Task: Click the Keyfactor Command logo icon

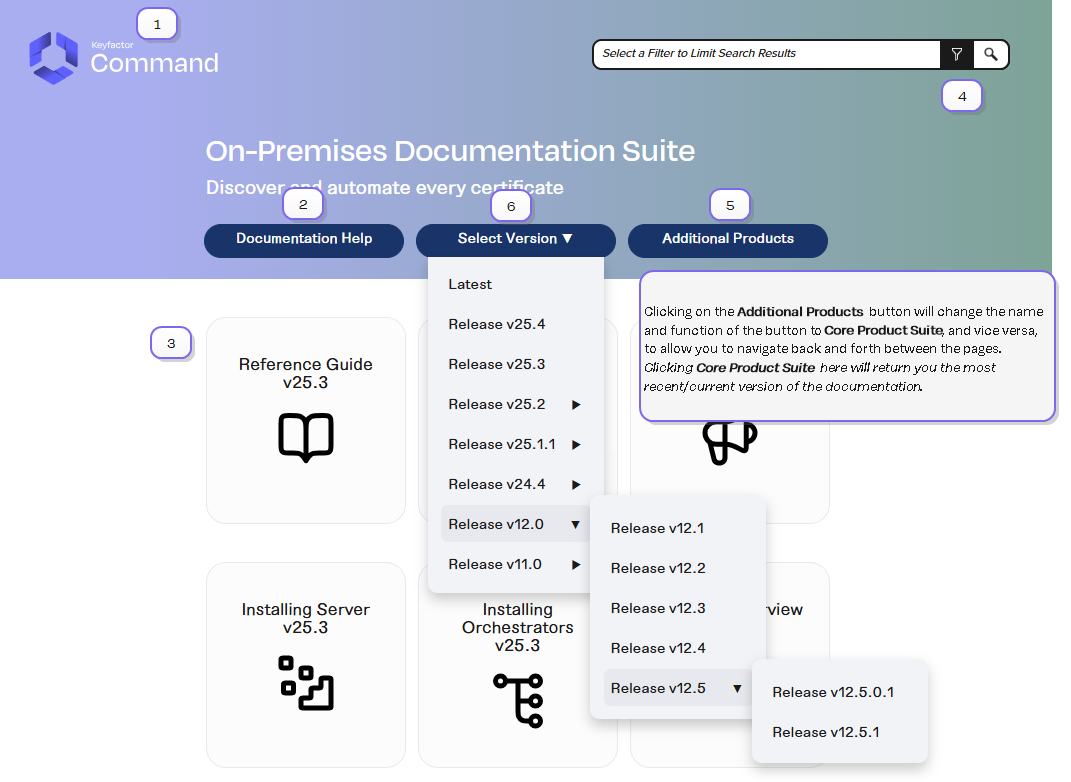Action: pyautogui.click(x=53, y=58)
